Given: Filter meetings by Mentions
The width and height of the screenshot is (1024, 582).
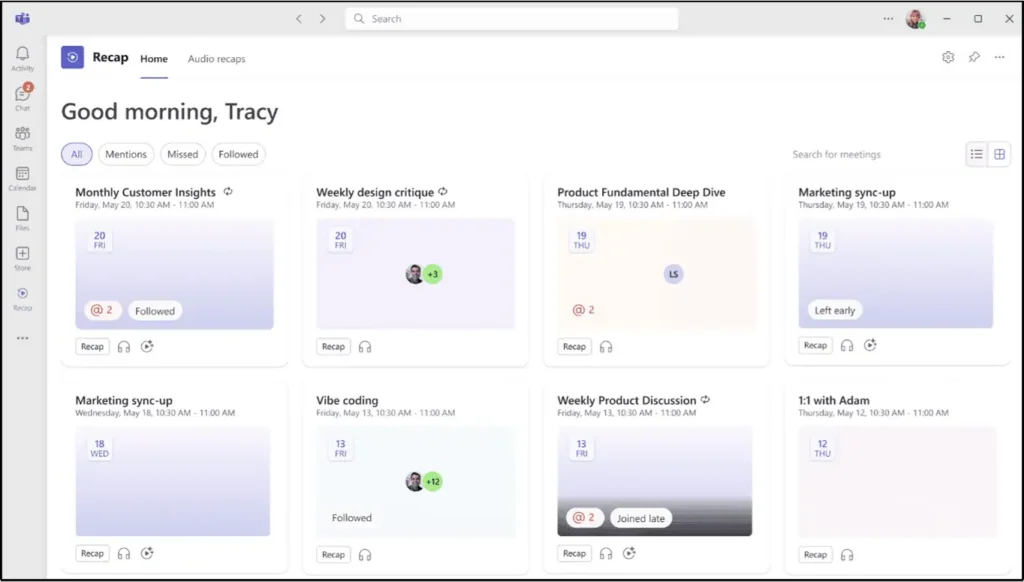Looking at the screenshot, I should [126, 154].
